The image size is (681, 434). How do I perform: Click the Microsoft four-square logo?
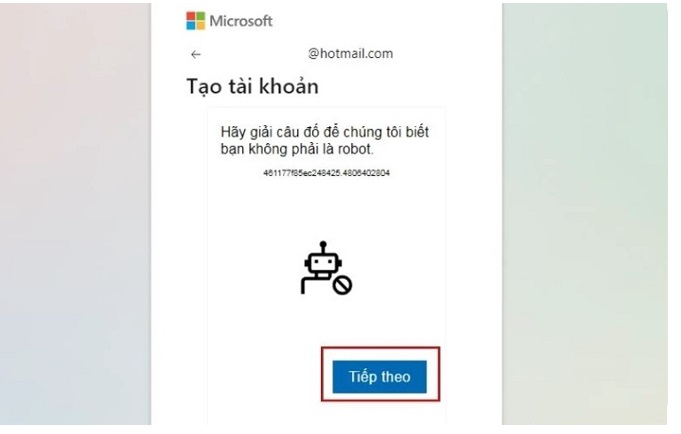[195, 21]
